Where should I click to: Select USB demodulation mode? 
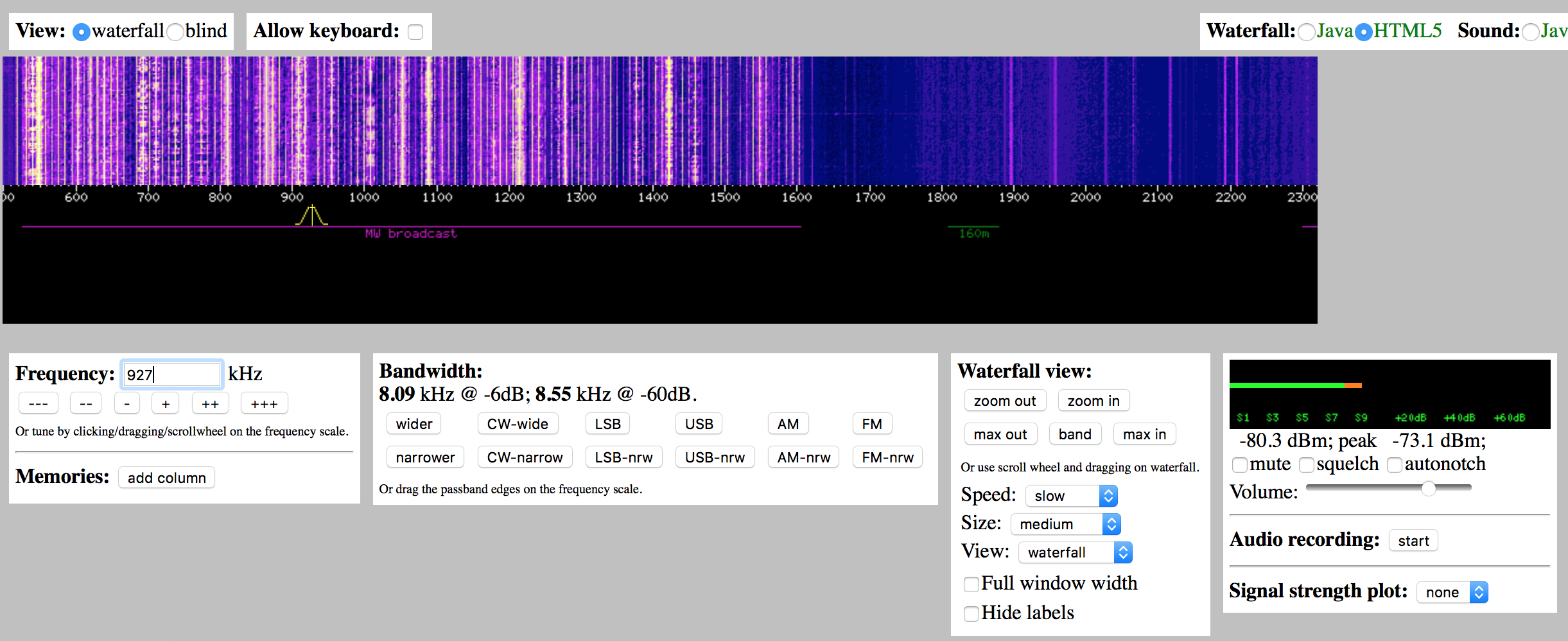(699, 424)
